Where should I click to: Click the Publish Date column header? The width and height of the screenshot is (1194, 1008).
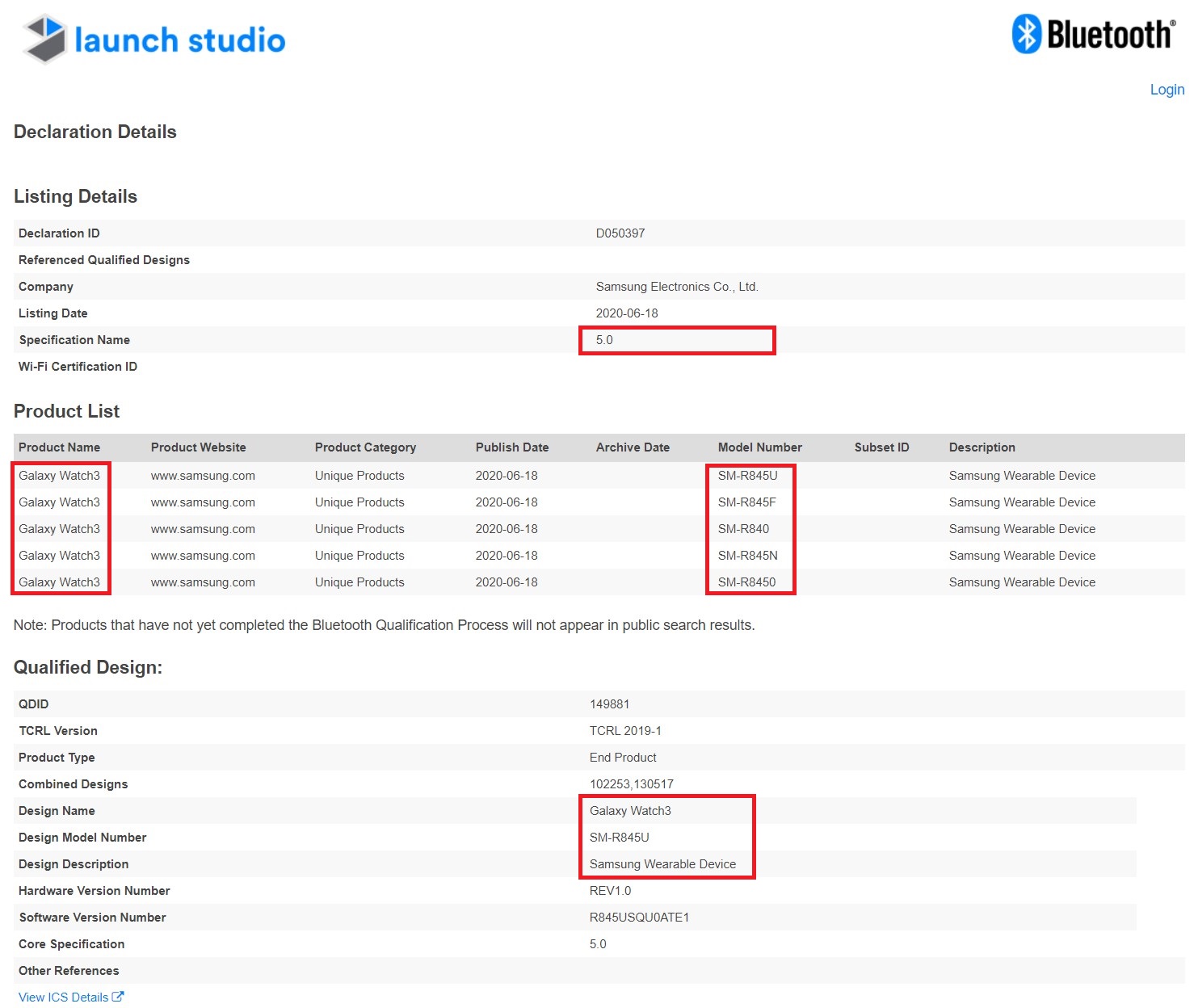[x=511, y=447]
